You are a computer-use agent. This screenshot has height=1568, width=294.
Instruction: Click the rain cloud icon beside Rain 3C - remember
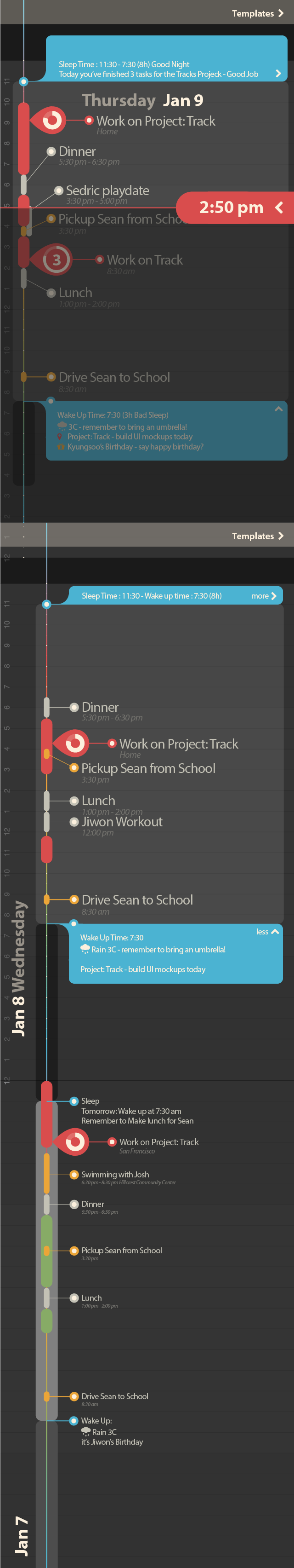[85, 949]
